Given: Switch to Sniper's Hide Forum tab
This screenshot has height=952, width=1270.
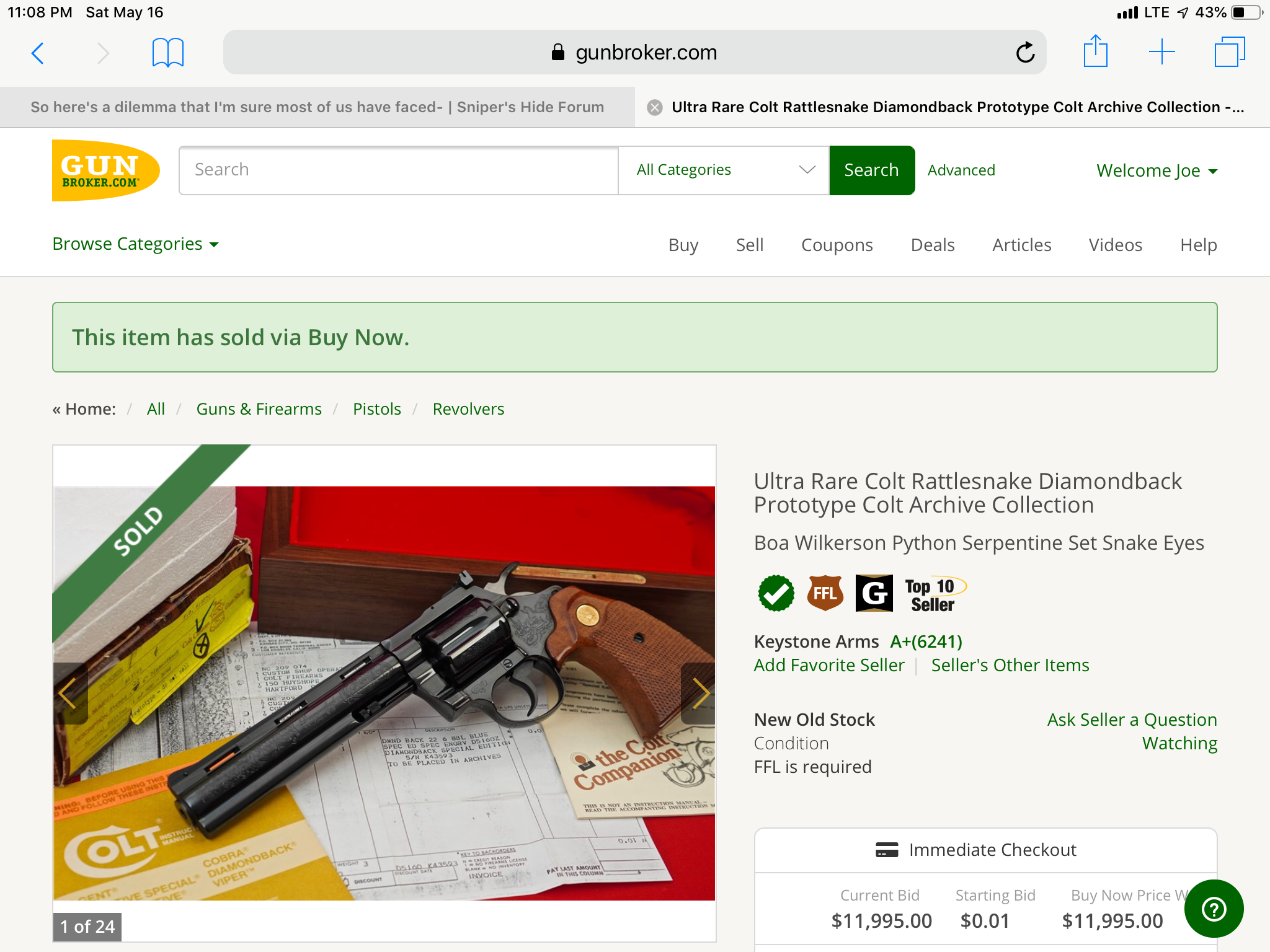Looking at the screenshot, I should pos(317,107).
